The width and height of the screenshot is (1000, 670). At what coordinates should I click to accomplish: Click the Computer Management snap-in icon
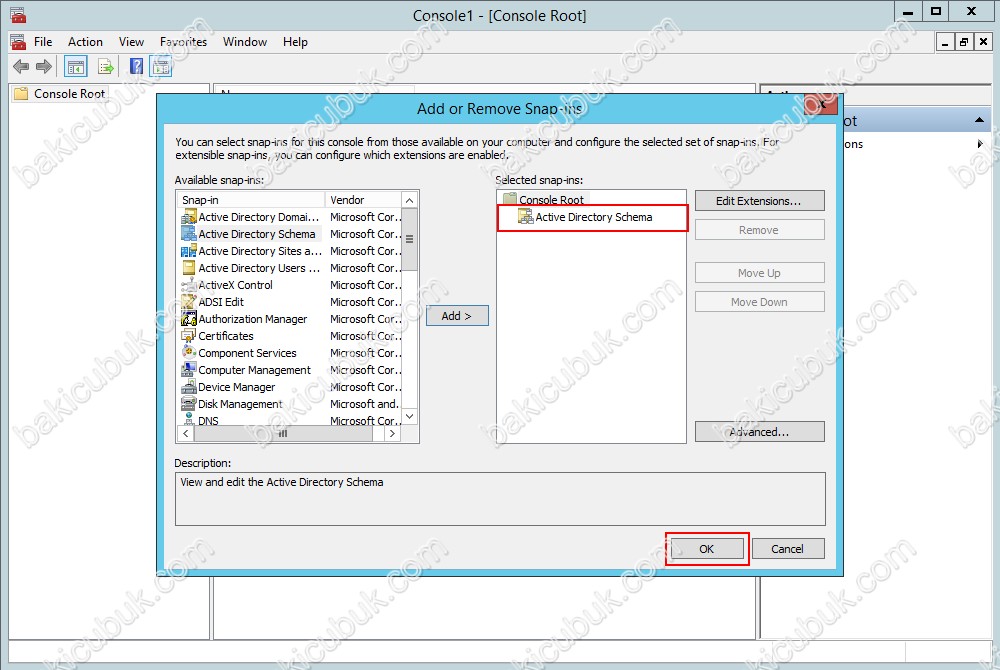[188, 370]
